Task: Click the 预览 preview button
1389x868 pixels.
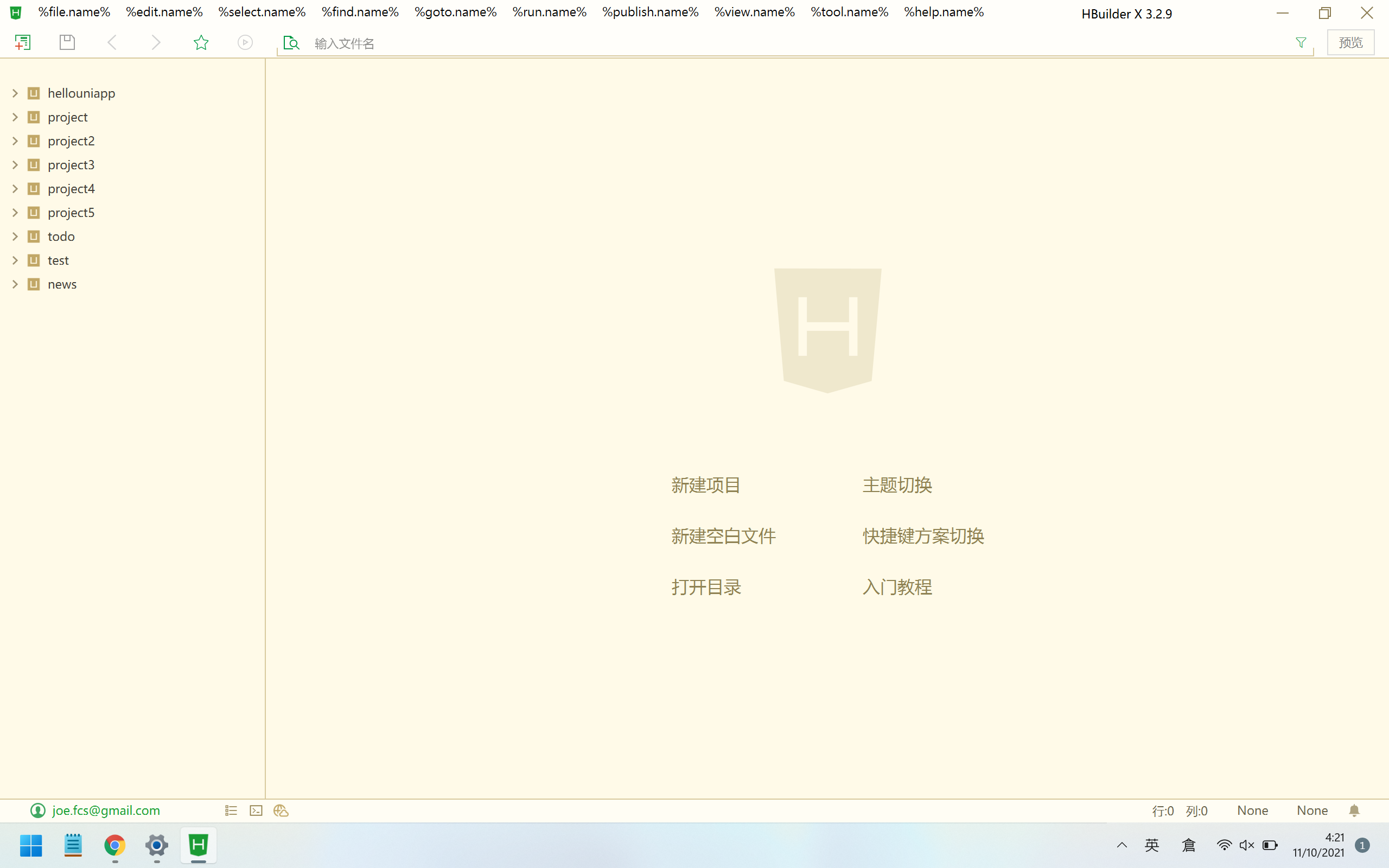Action: (x=1350, y=42)
